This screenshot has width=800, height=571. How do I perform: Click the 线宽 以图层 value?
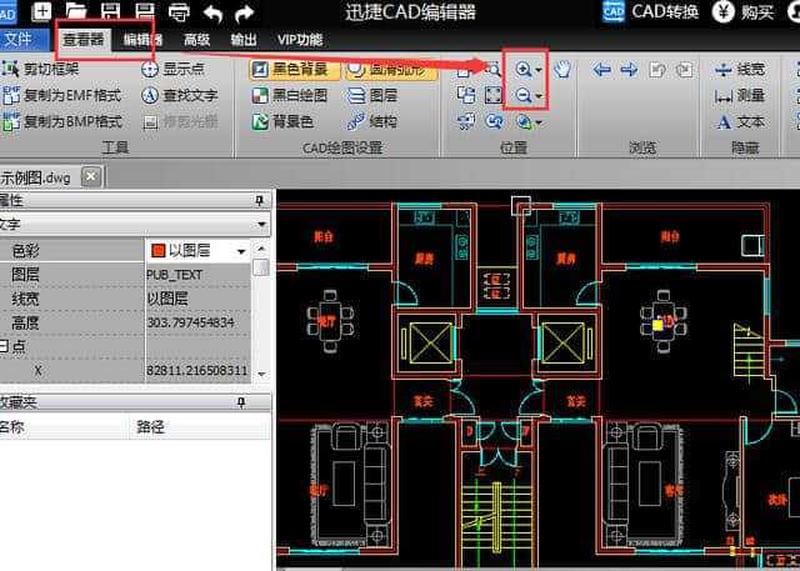pos(167,299)
